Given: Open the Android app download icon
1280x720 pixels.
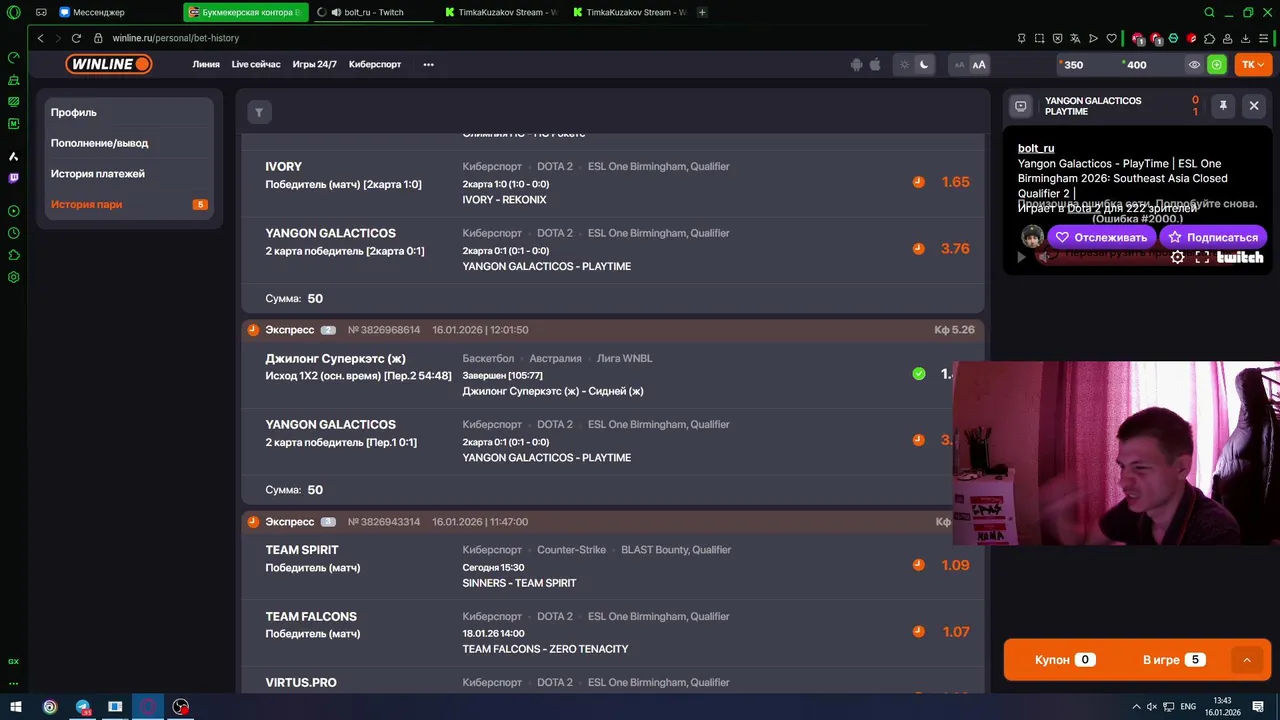Looking at the screenshot, I should click(856, 65).
